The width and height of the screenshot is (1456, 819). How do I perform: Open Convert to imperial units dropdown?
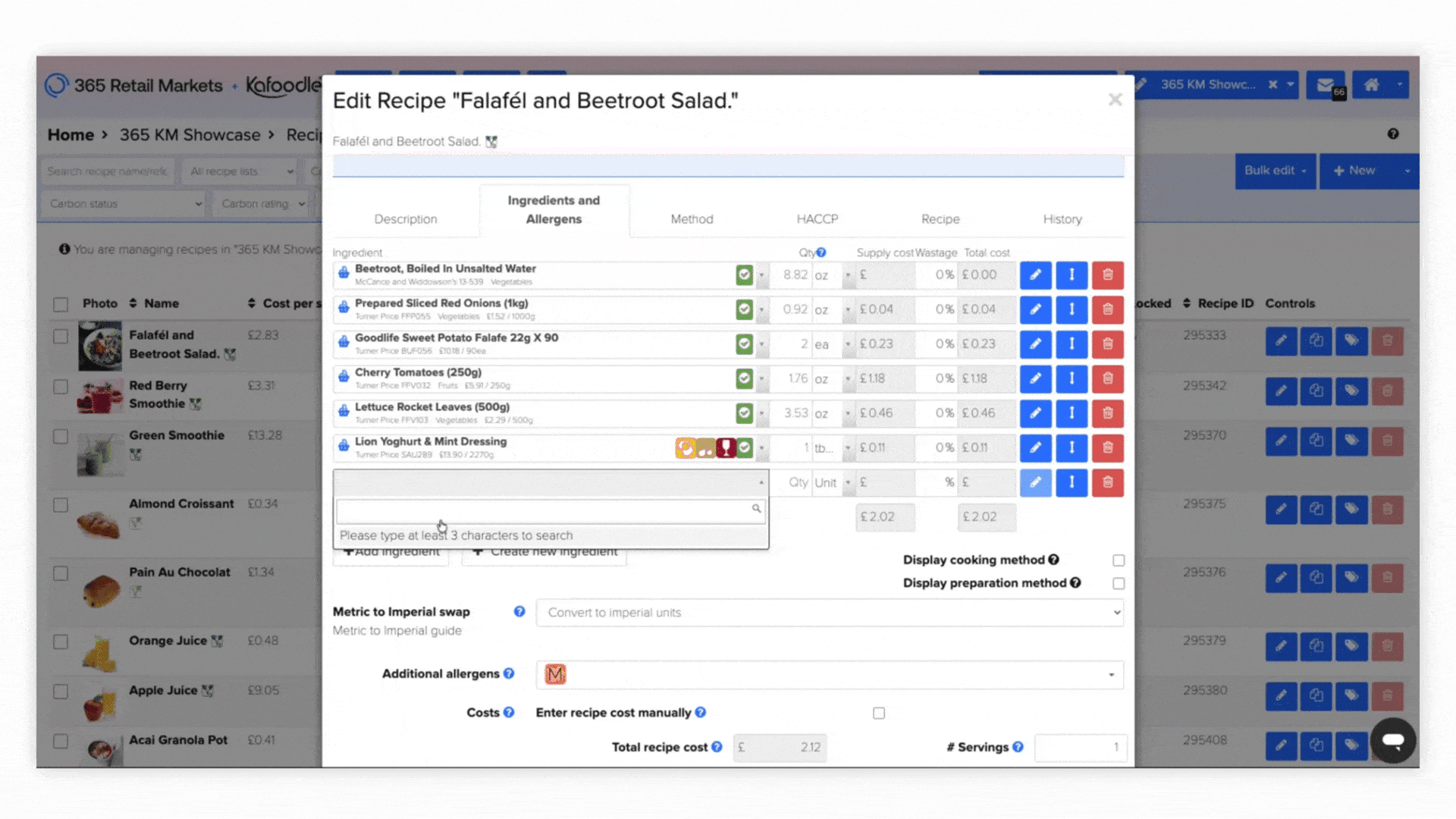[x=830, y=613]
